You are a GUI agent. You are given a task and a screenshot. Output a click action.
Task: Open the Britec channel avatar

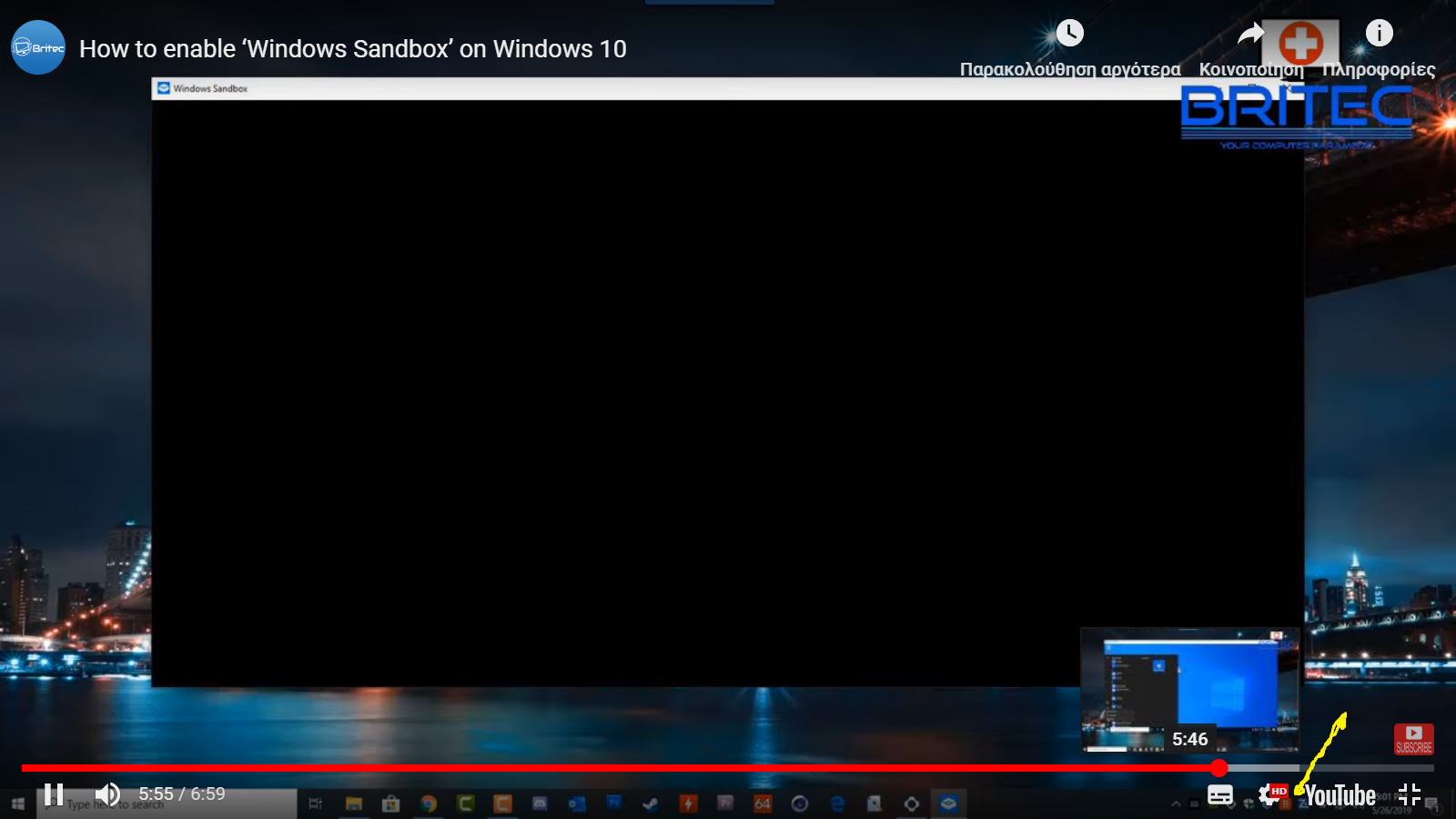[x=38, y=47]
